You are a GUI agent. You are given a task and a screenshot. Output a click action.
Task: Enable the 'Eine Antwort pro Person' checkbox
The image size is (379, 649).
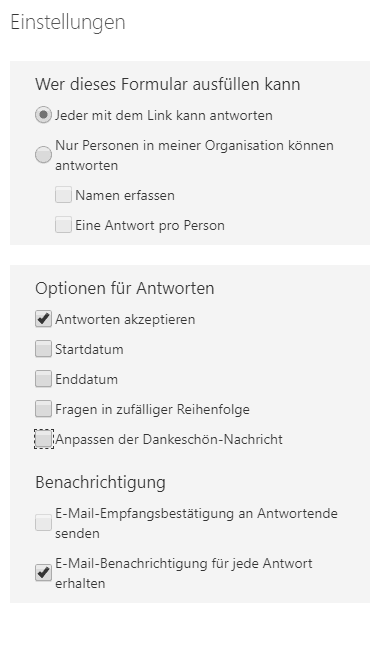[63, 225]
